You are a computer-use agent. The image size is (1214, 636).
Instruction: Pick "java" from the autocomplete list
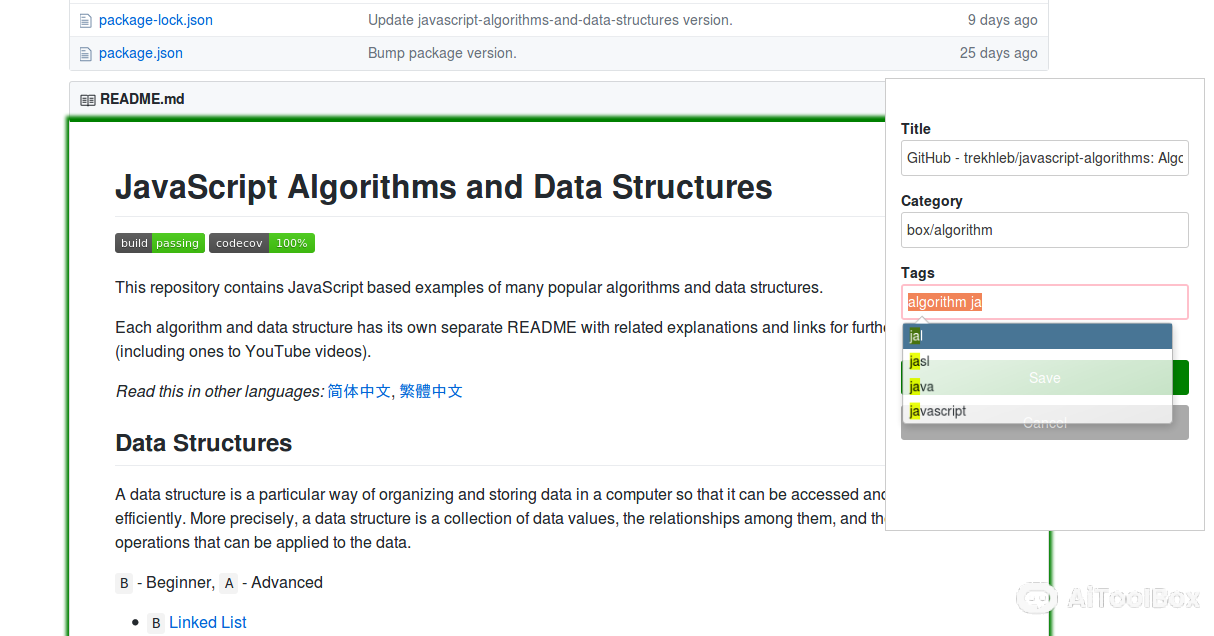pyautogui.click(x=1036, y=386)
